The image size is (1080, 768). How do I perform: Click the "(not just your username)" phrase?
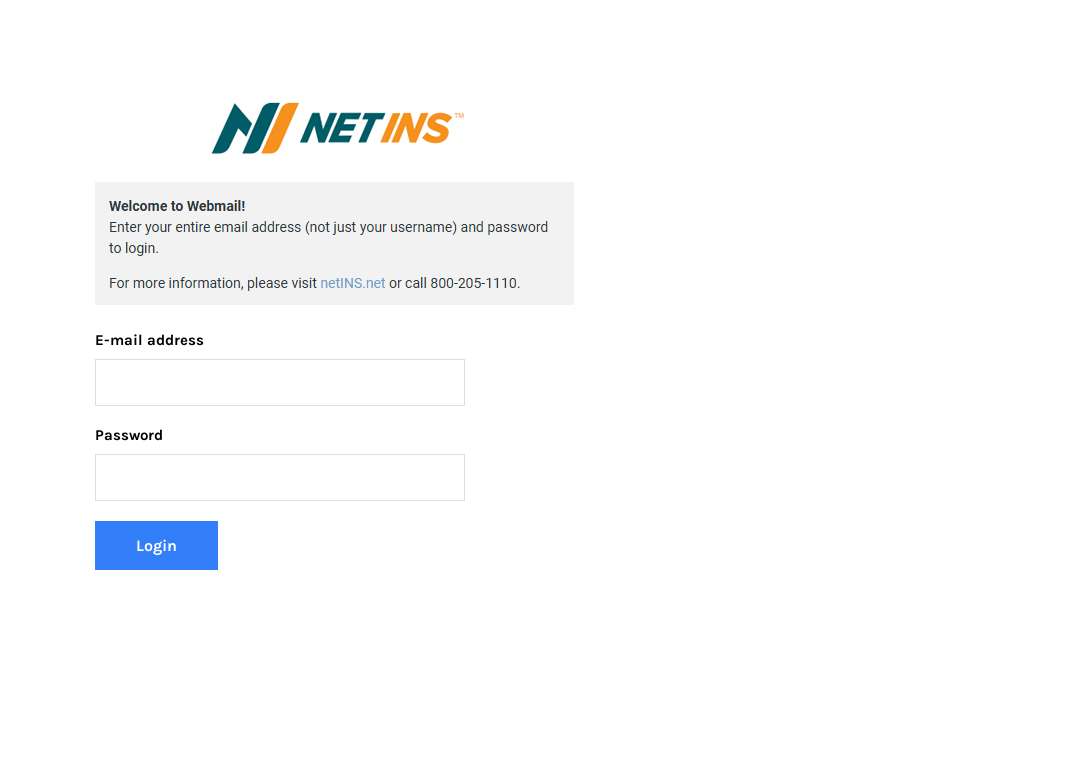[381, 227]
